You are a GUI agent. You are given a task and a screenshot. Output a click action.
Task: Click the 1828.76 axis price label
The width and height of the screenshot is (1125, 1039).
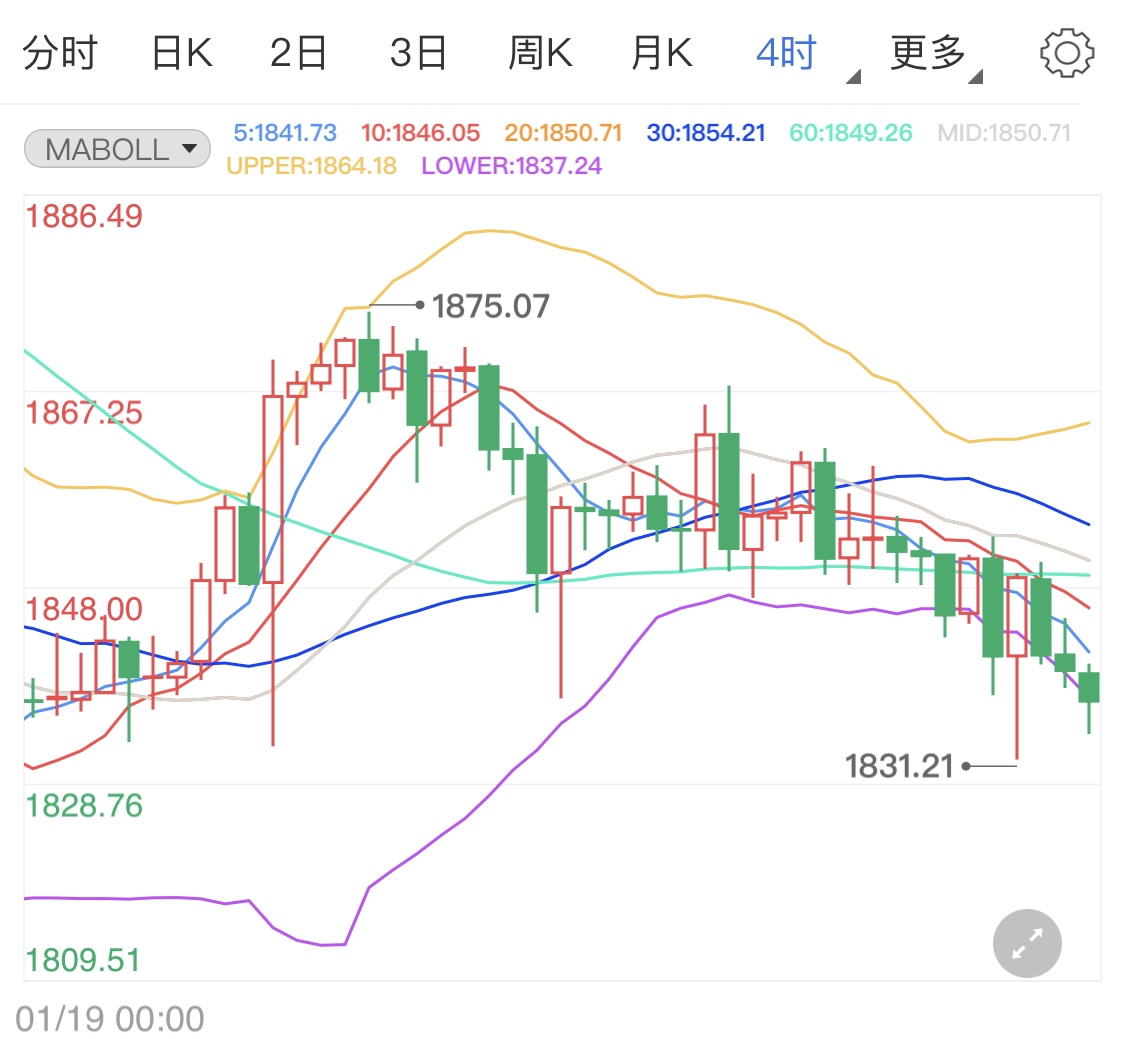[84, 806]
